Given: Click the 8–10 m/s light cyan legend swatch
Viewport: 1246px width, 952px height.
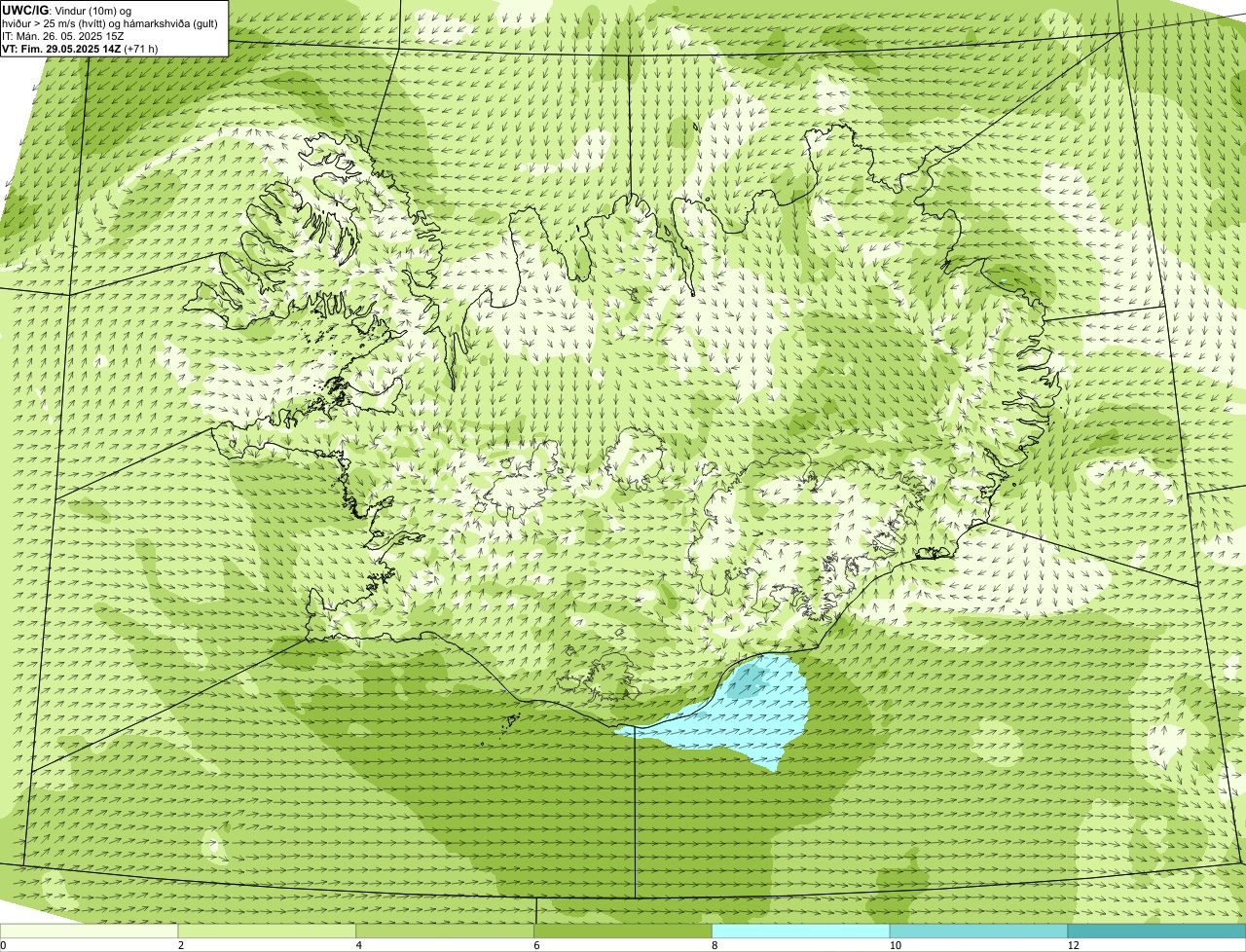Looking at the screenshot, I should [802, 931].
